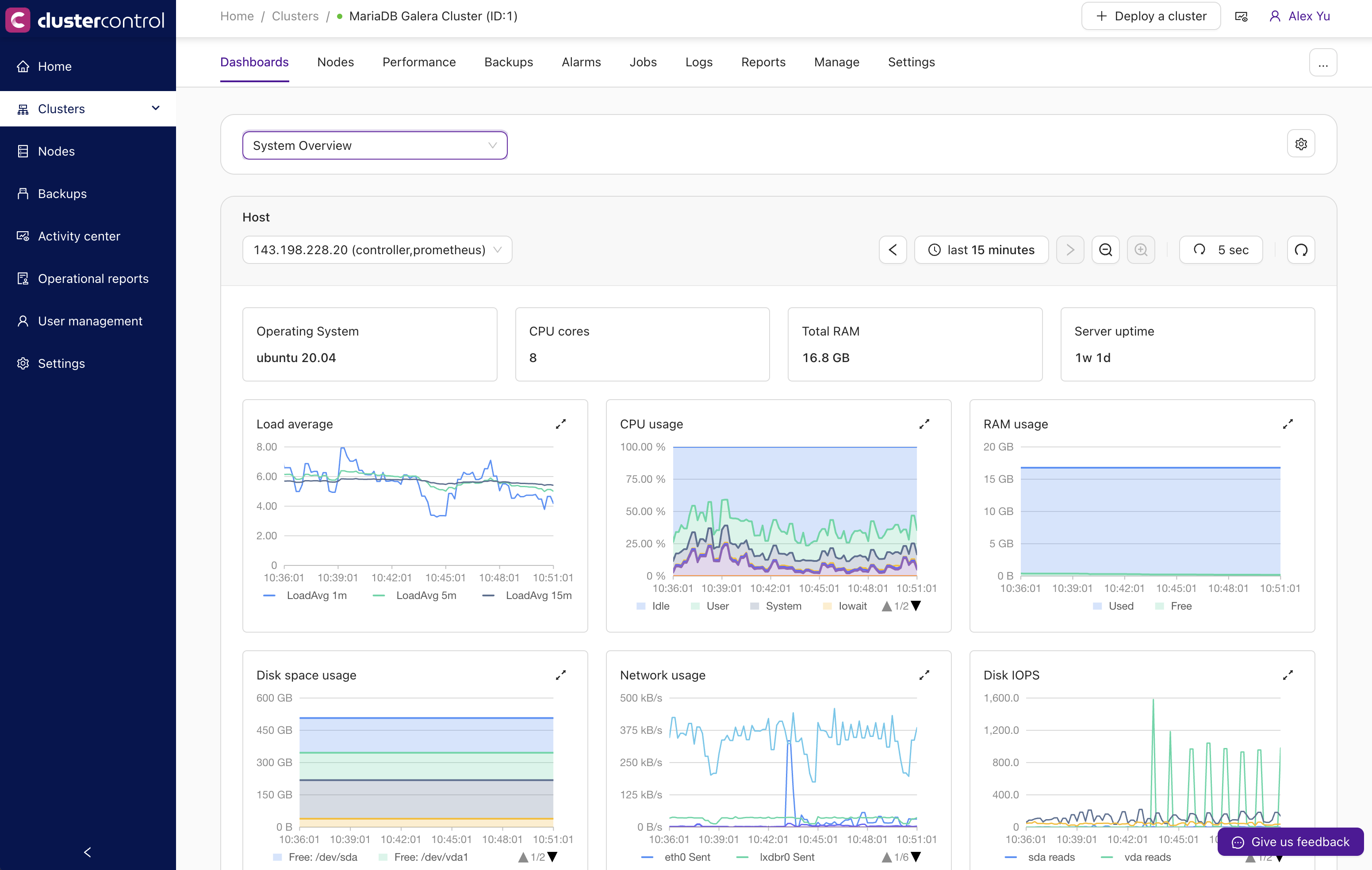
Task: Toggle System series in CPU legend
Action: coord(776,607)
